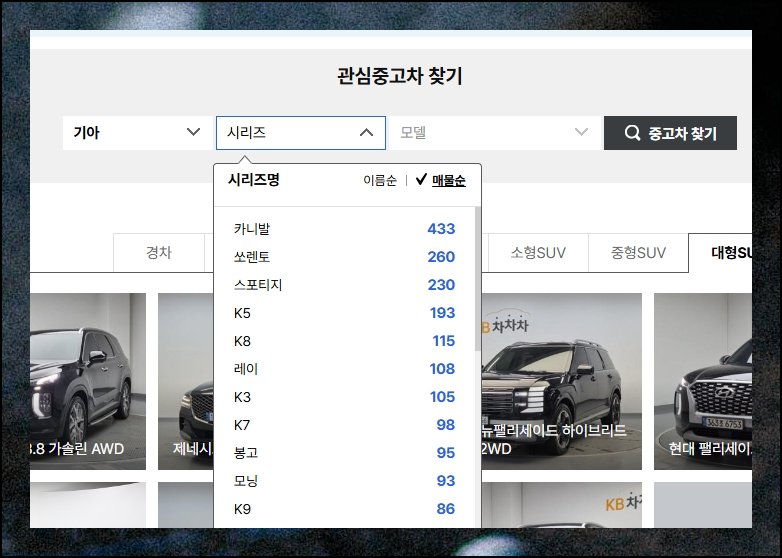This screenshot has height=558, width=782.
Task: Collapse the 시리즈 series dropdown
Action: click(x=301, y=133)
